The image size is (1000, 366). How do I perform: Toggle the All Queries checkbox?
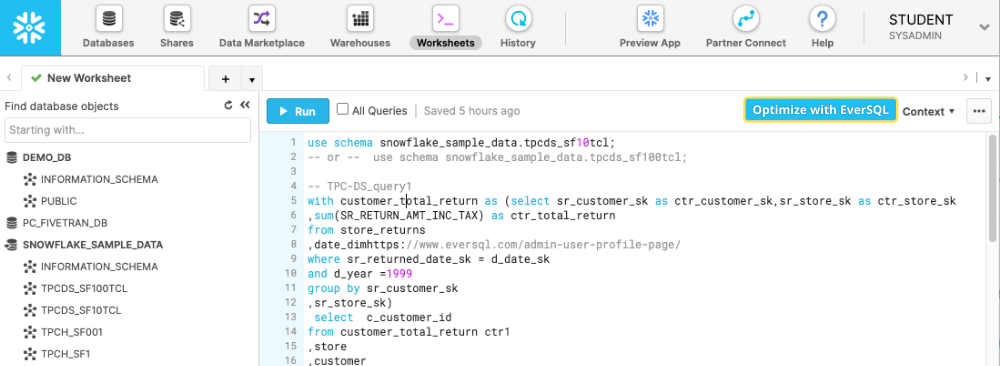pos(342,110)
